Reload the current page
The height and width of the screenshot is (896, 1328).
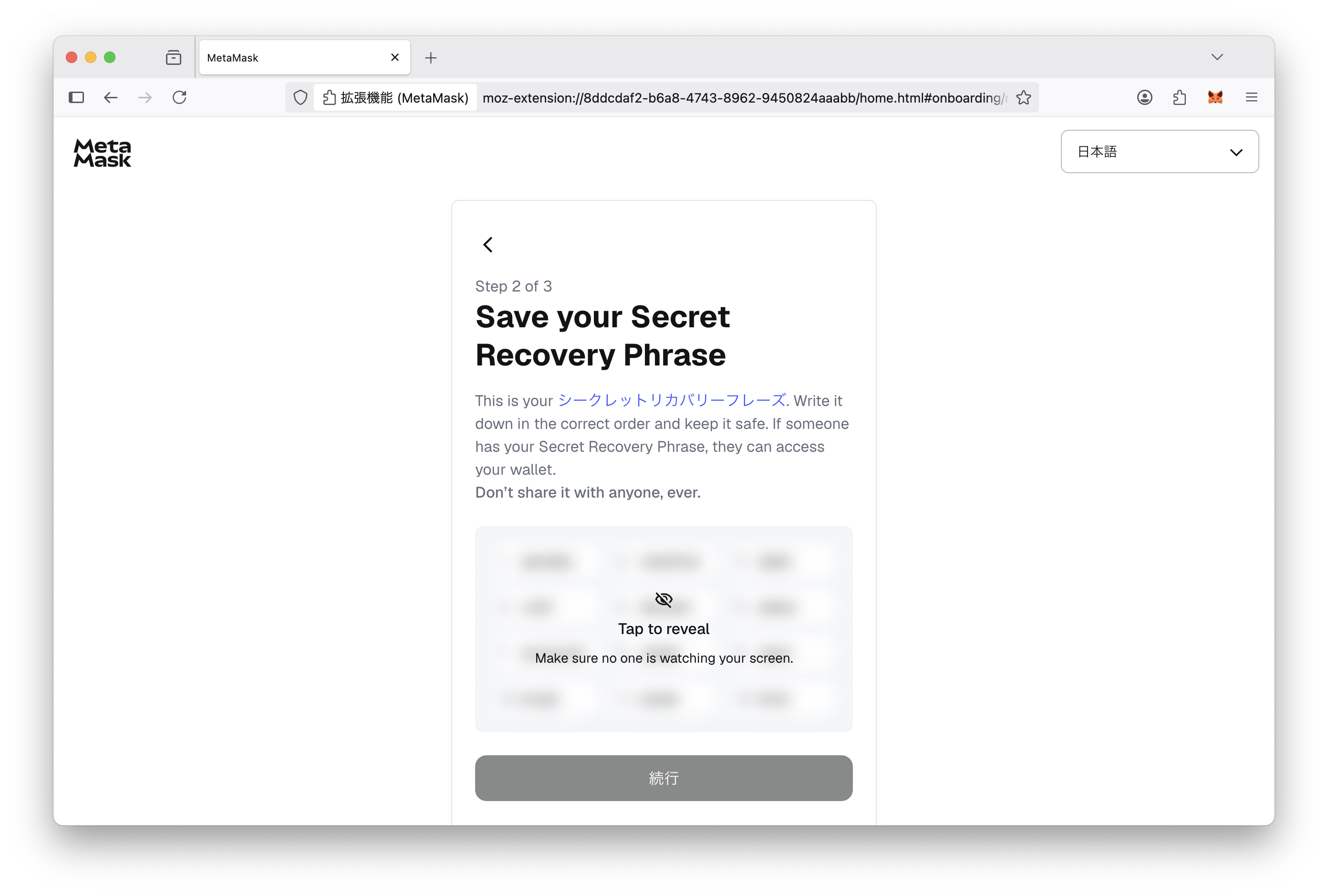point(179,98)
